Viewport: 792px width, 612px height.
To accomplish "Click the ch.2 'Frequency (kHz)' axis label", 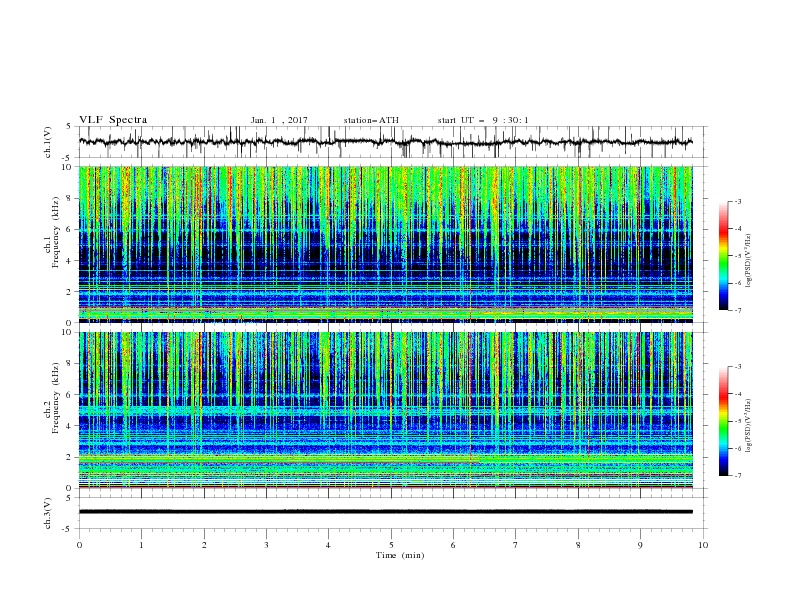I will tap(55, 398).
